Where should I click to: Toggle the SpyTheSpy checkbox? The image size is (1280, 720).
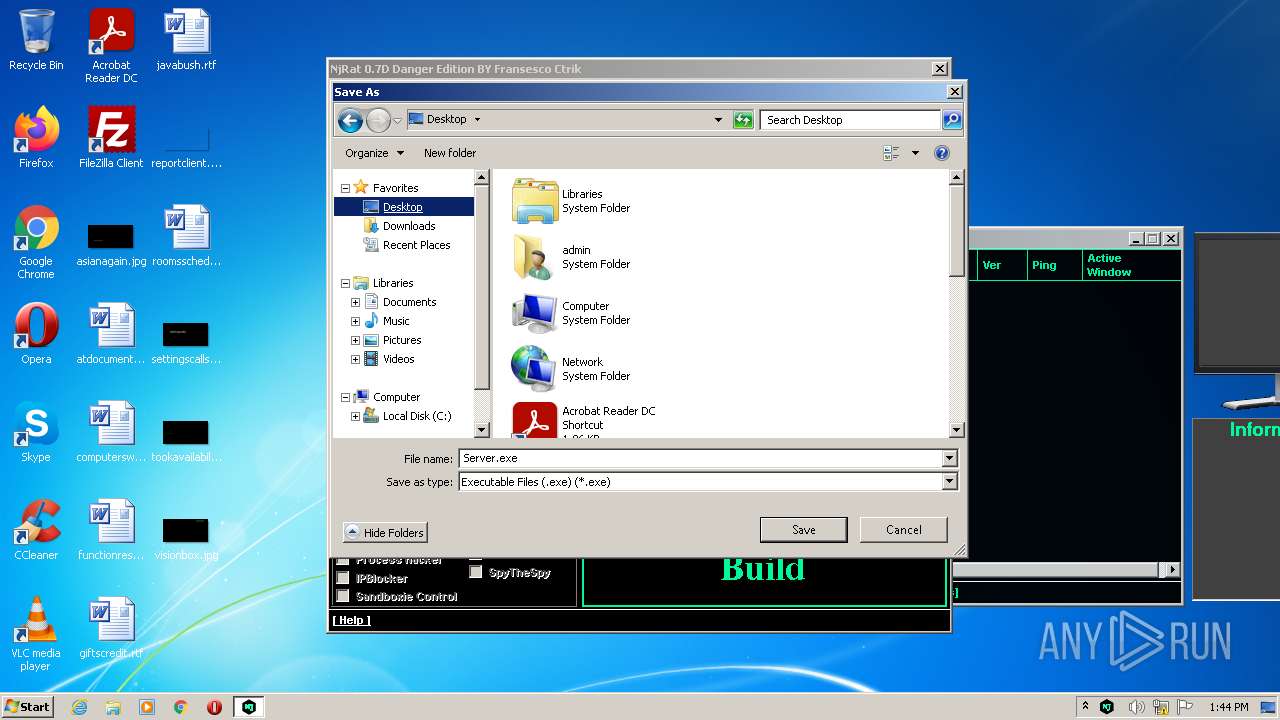pyautogui.click(x=476, y=572)
